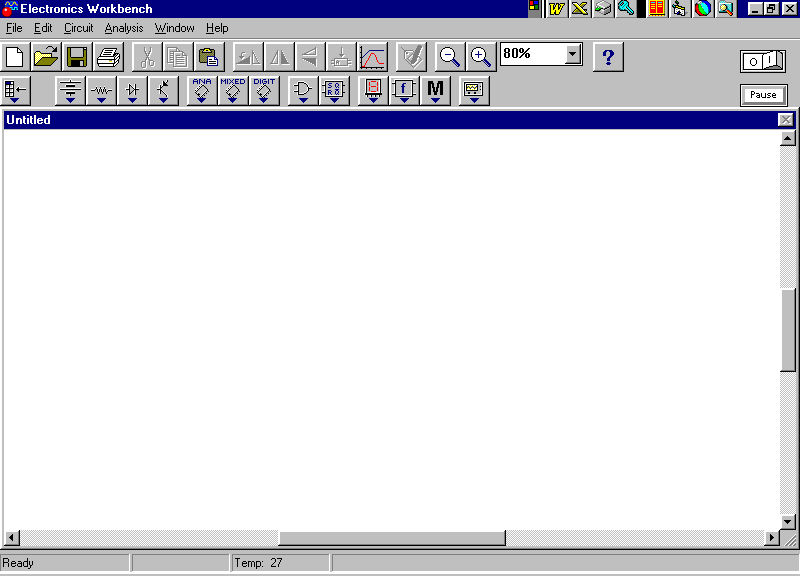Open the Transistors parts bin
The height and width of the screenshot is (576, 800).
163,91
